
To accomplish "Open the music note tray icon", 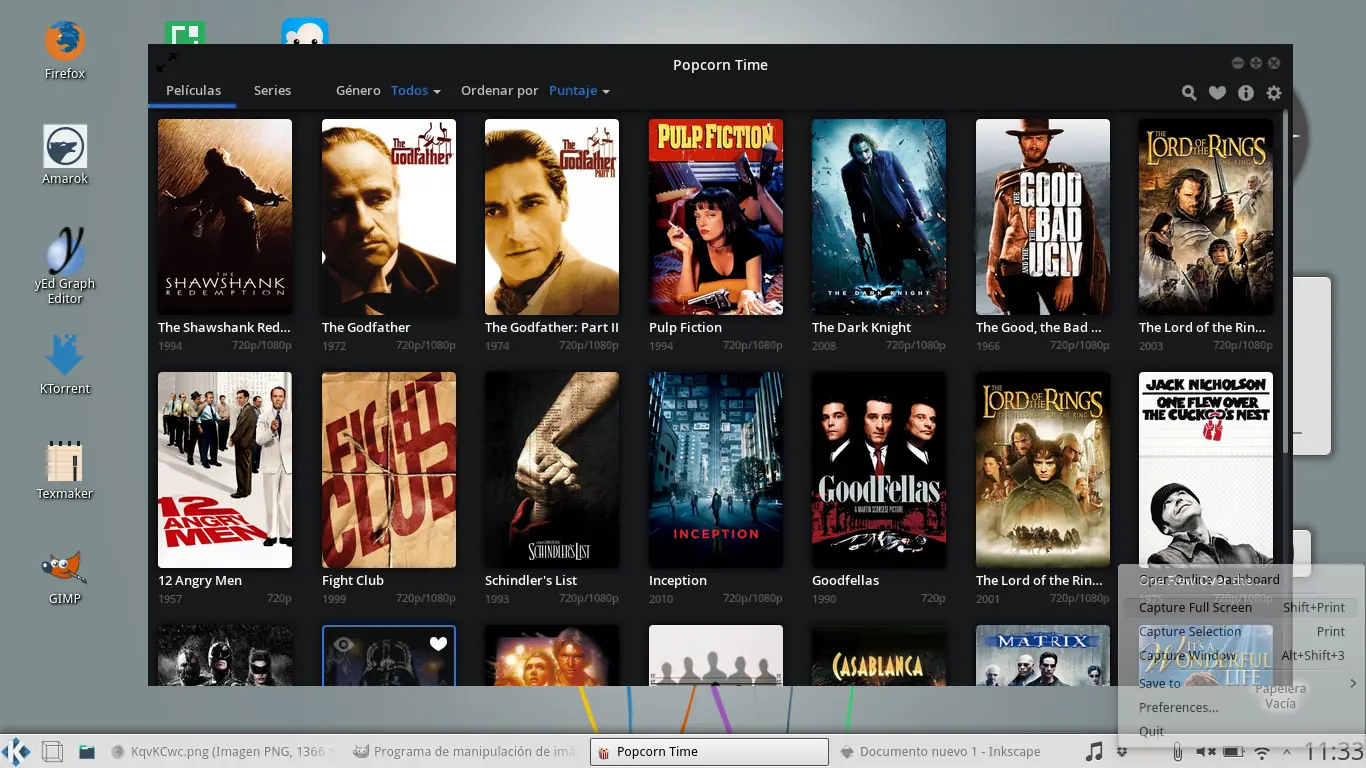I will pyautogui.click(x=1094, y=751).
